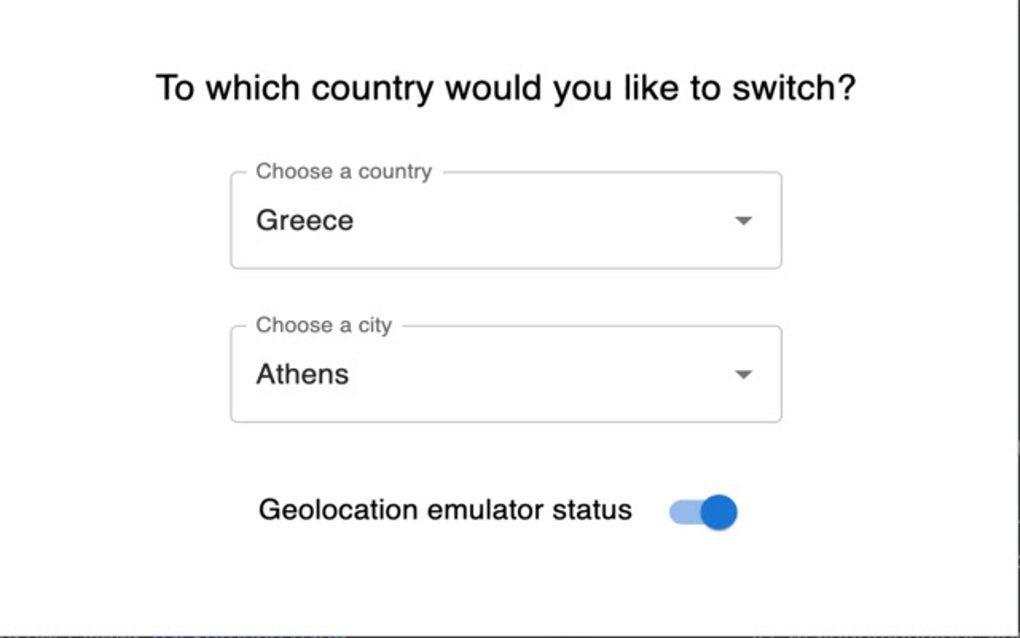Click the 'Choose a country' field label
This screenshot has height=638, width=1020.
343,171
